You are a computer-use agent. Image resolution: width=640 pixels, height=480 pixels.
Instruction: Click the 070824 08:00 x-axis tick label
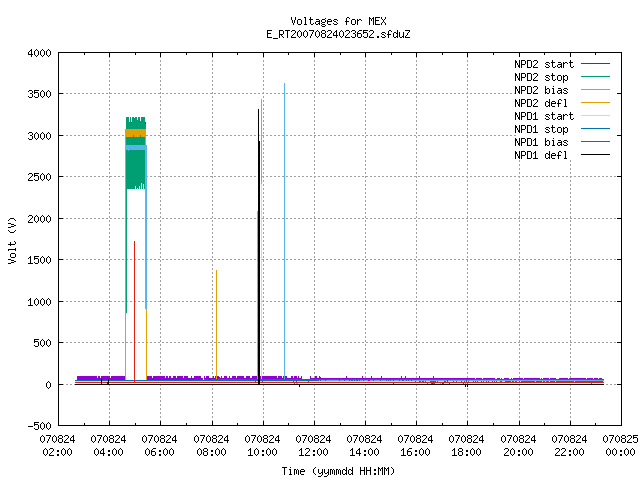click(x=211, y=446)
